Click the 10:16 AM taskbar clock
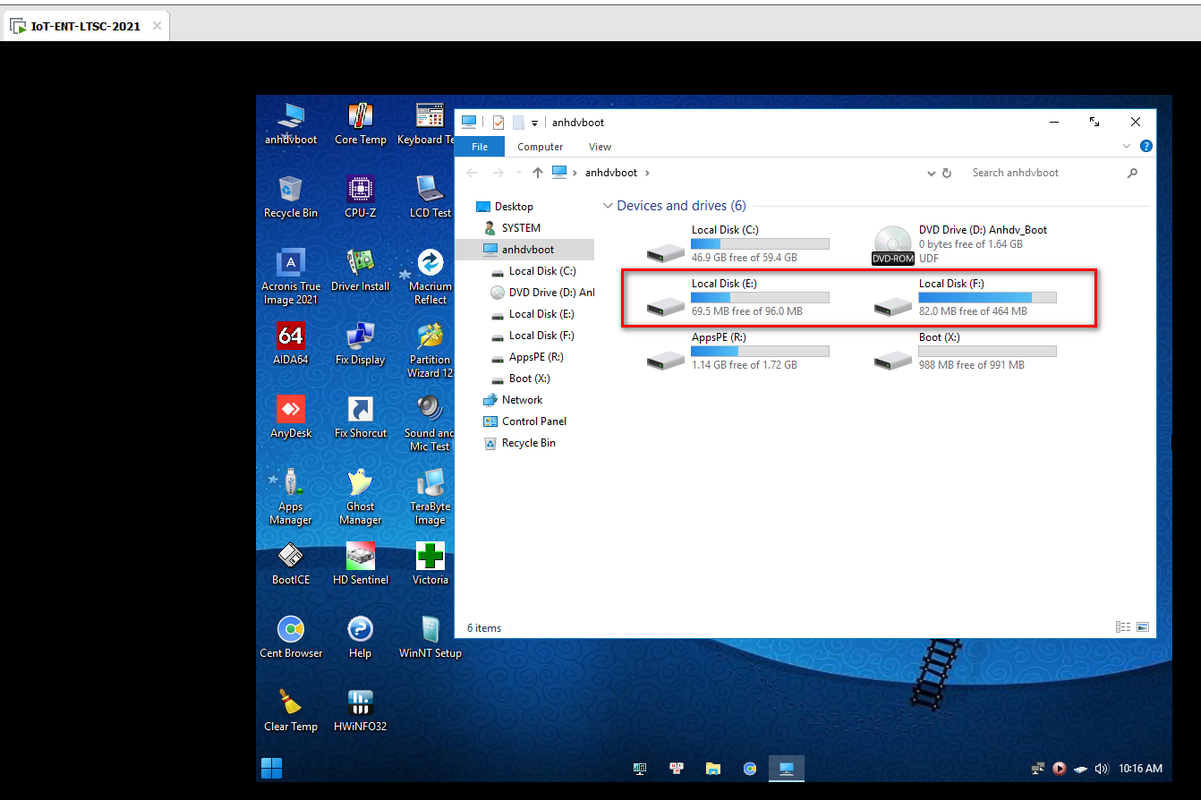1201x800 pixels. 1140,769
